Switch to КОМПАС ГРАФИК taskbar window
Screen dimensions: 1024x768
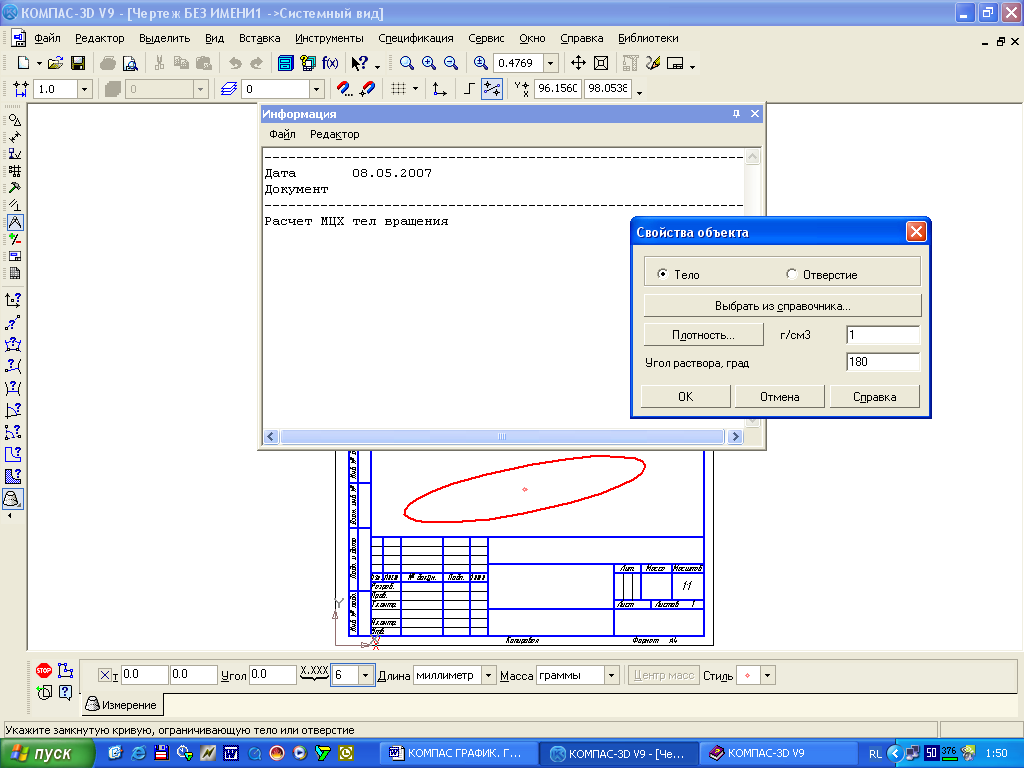coord(458,754)
